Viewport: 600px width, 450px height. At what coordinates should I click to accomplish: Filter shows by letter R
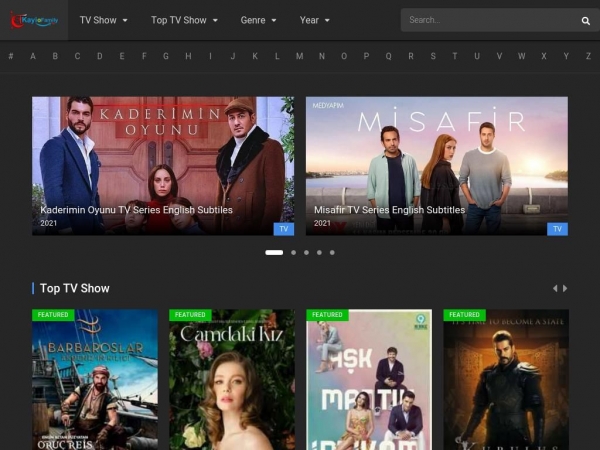pyautogui.click(x=411, y=56)
